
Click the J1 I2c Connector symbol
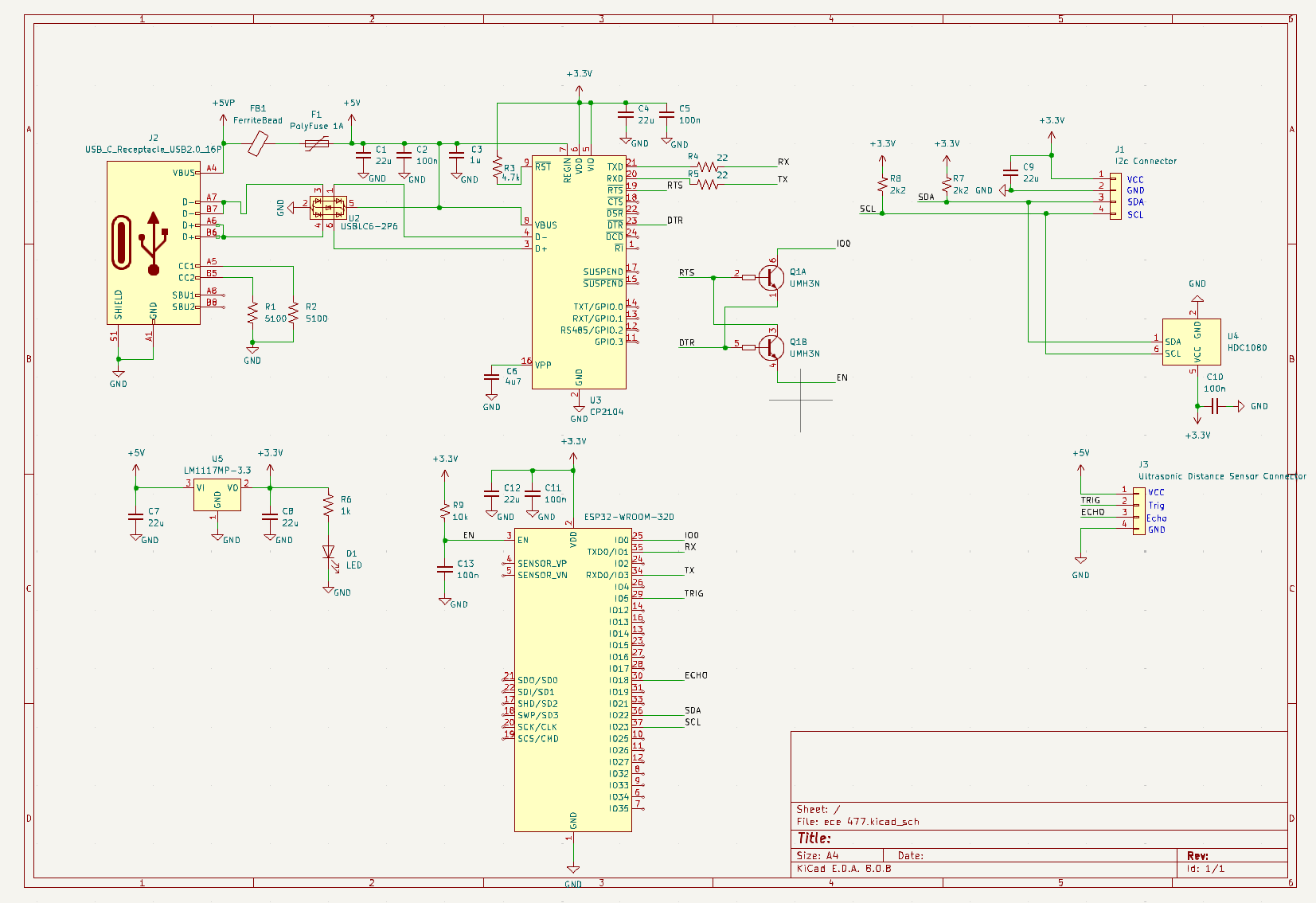tap(1116, 197)
